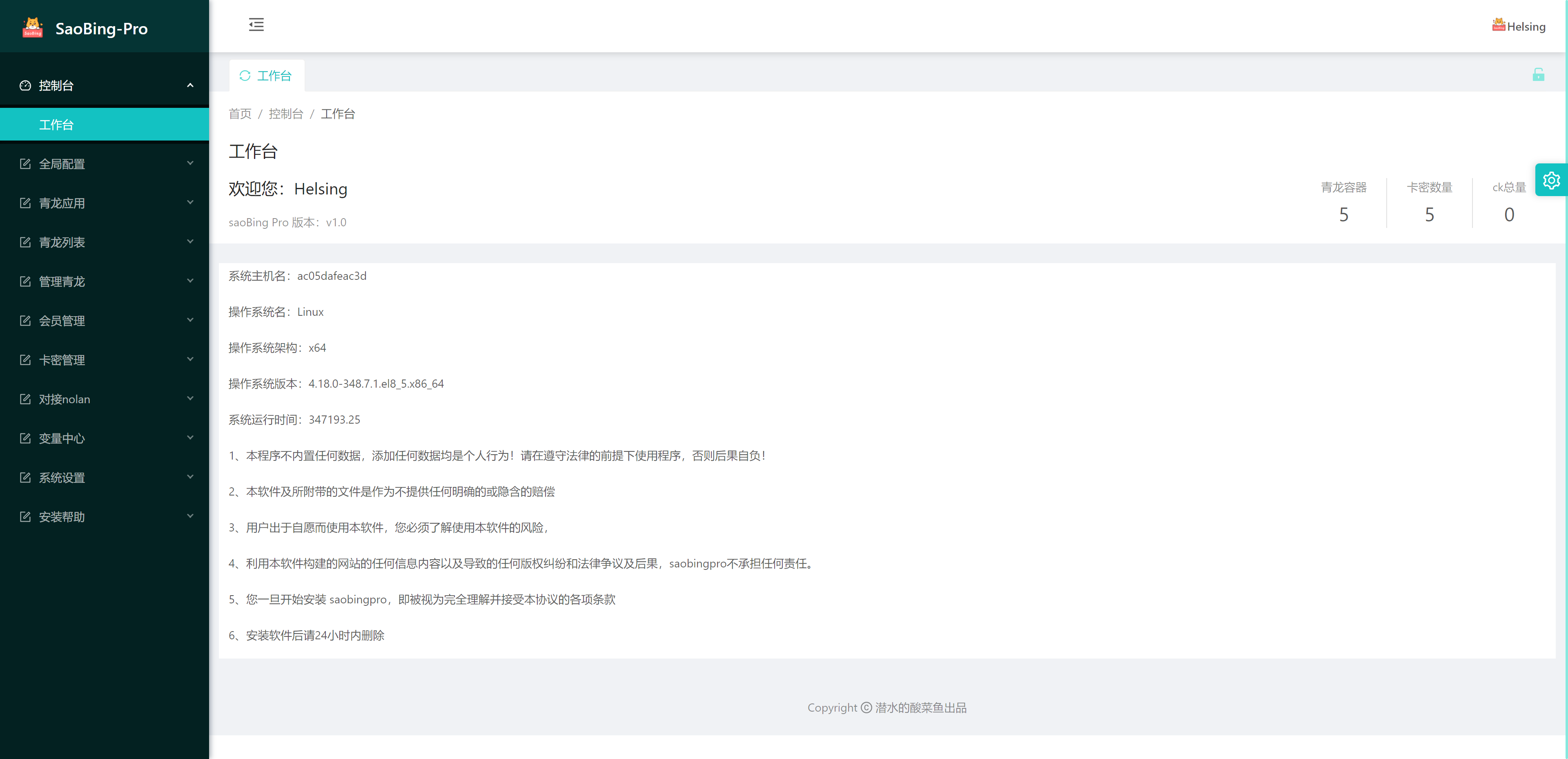This screenshot has height=759, width=1568.
Task: Collapse the 控制台 section chevron
Action: 189,85
